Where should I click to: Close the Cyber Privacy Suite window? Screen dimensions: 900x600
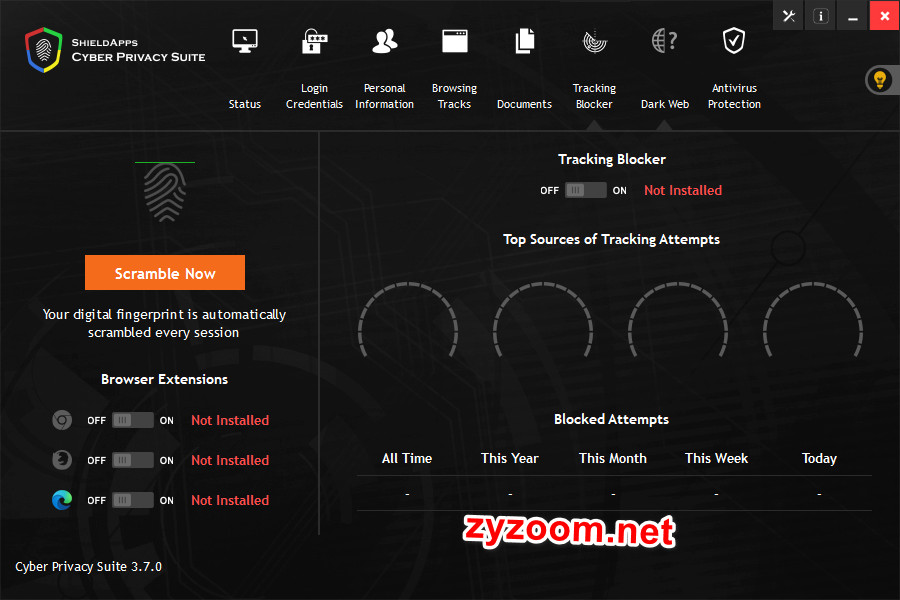885,16
